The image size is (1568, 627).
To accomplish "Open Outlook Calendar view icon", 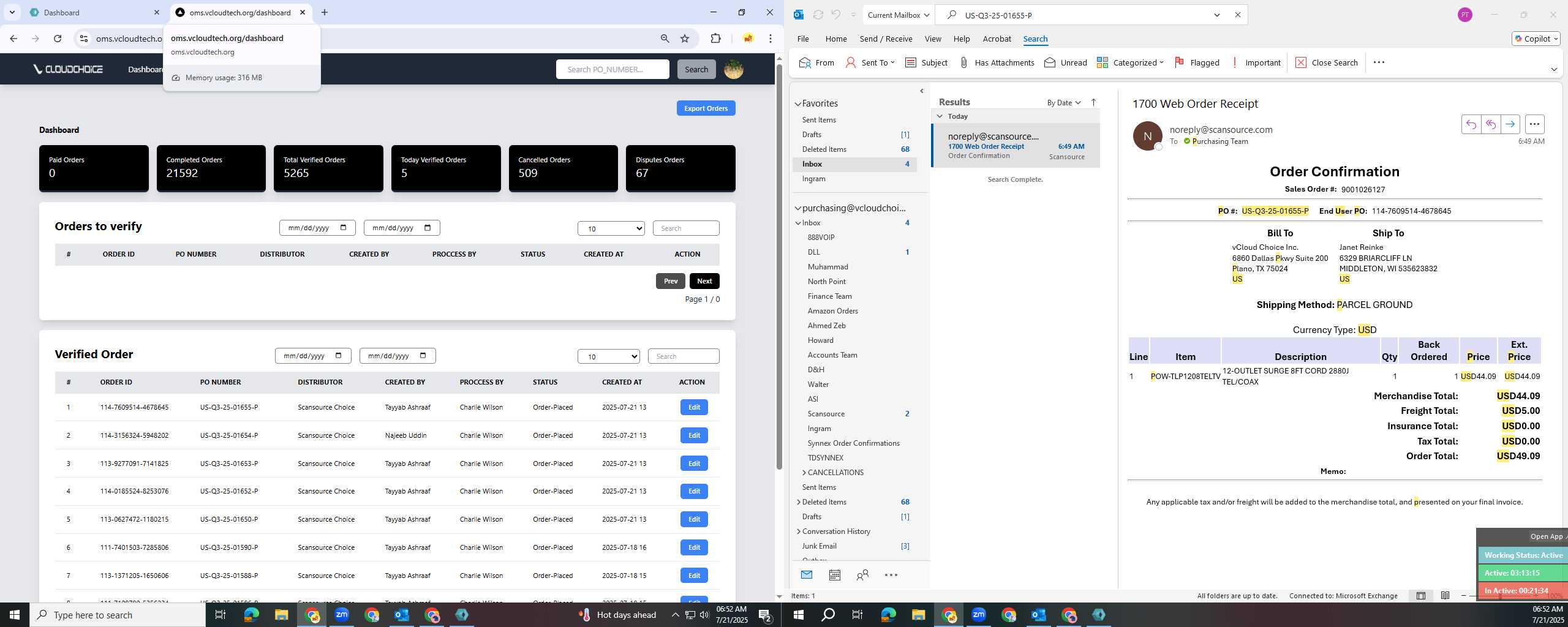I will (834, 575).
